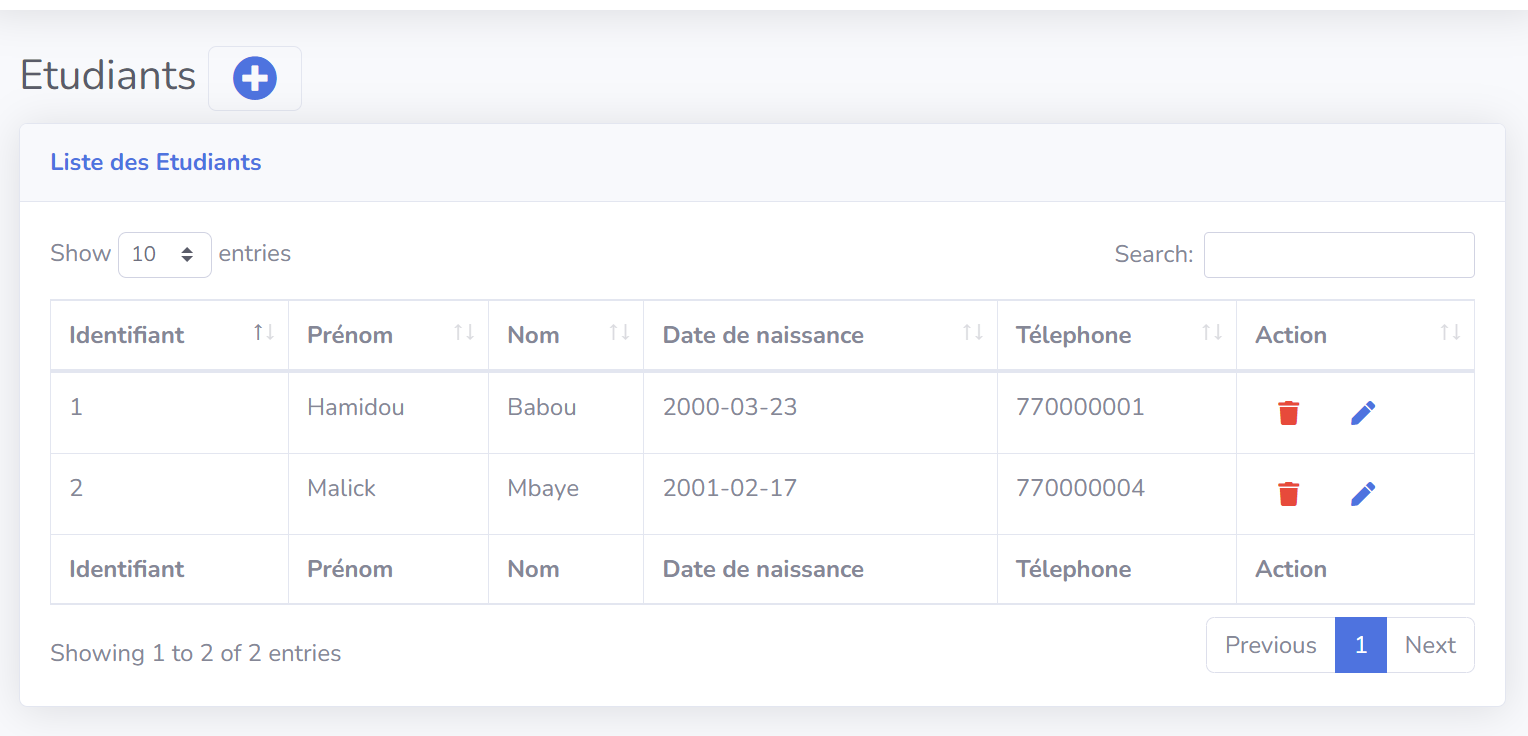Toggle sorting on the Action column

point(1451,334)
